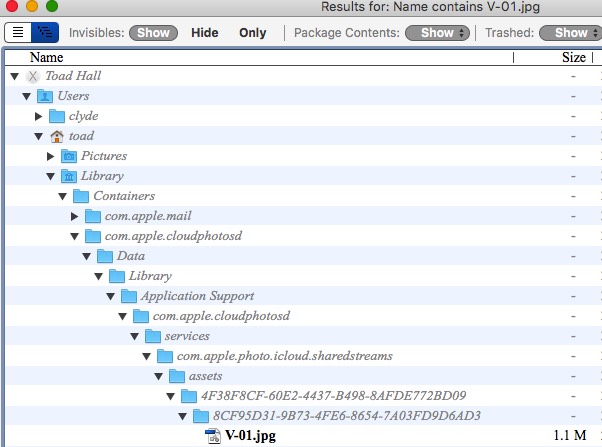Select the services row name
602x447 pixels.
[187, 336]
